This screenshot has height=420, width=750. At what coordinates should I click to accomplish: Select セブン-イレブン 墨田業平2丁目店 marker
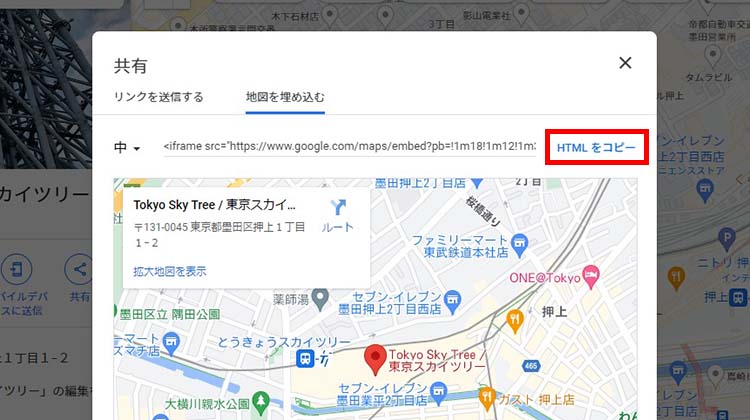(x=438, y=392)
